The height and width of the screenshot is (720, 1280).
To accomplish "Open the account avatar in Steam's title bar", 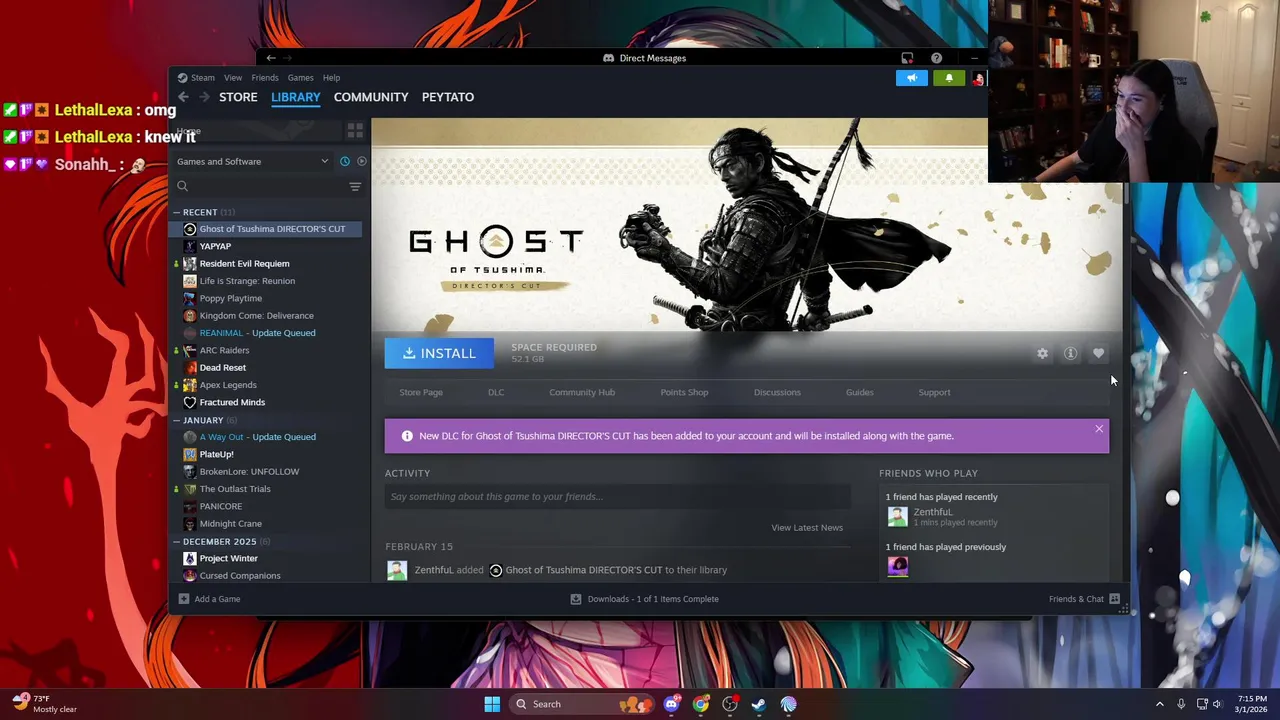I will [x=978, y=78].
